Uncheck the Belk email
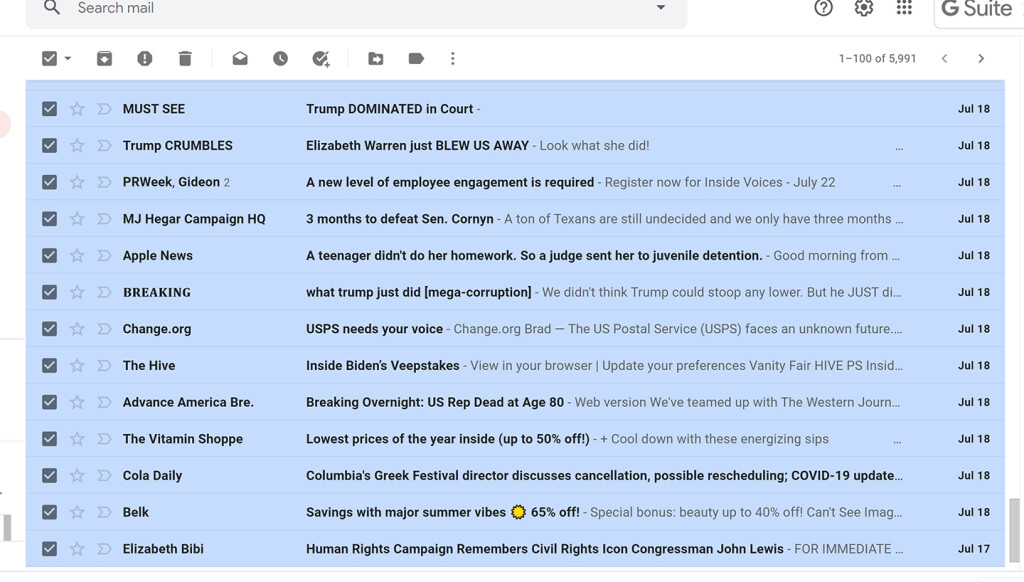The width and height of the screenshot is (1024, 582). pos(50,512)
